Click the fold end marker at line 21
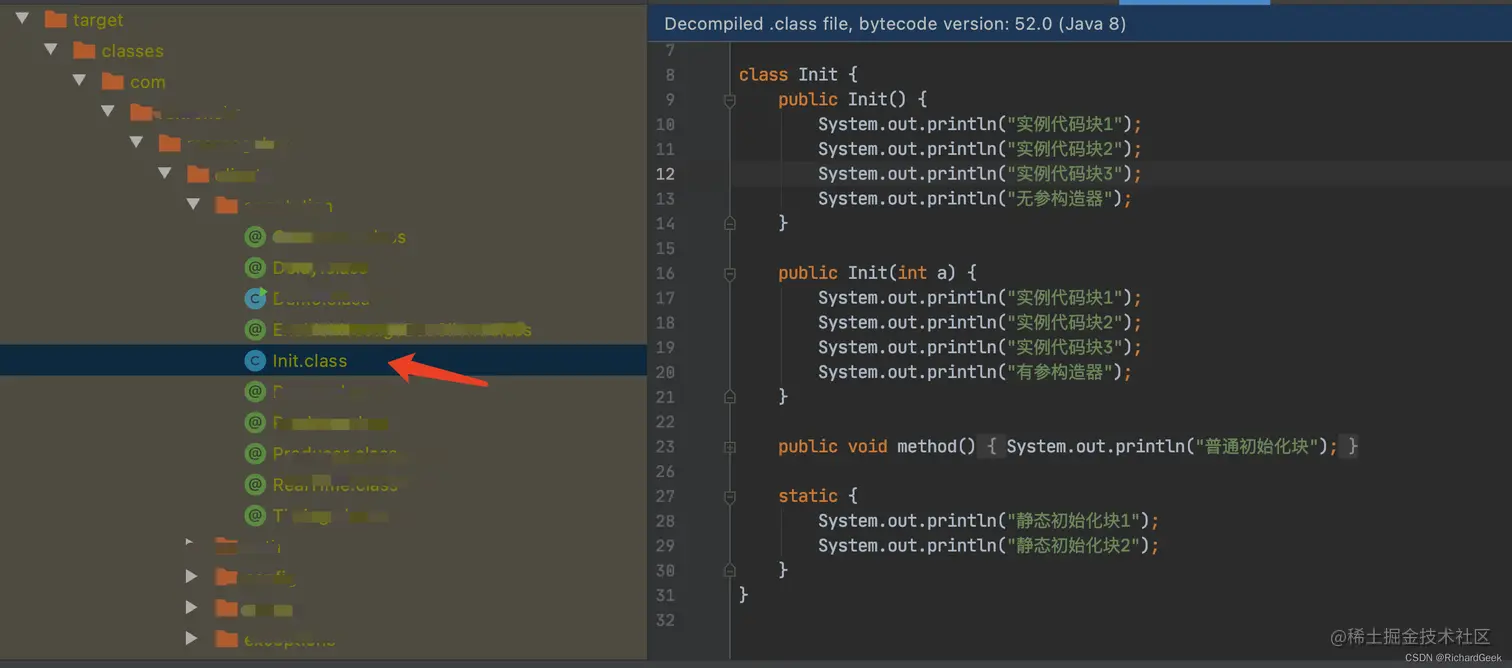Viewport: 1512px width, 668px height. click(729, 396)
